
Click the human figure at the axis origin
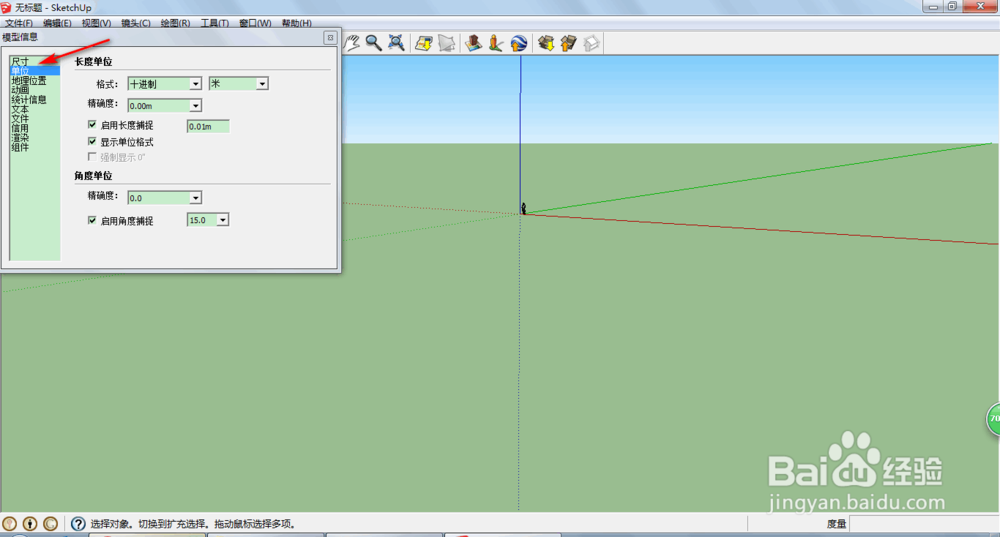click(x=524, y=209)
